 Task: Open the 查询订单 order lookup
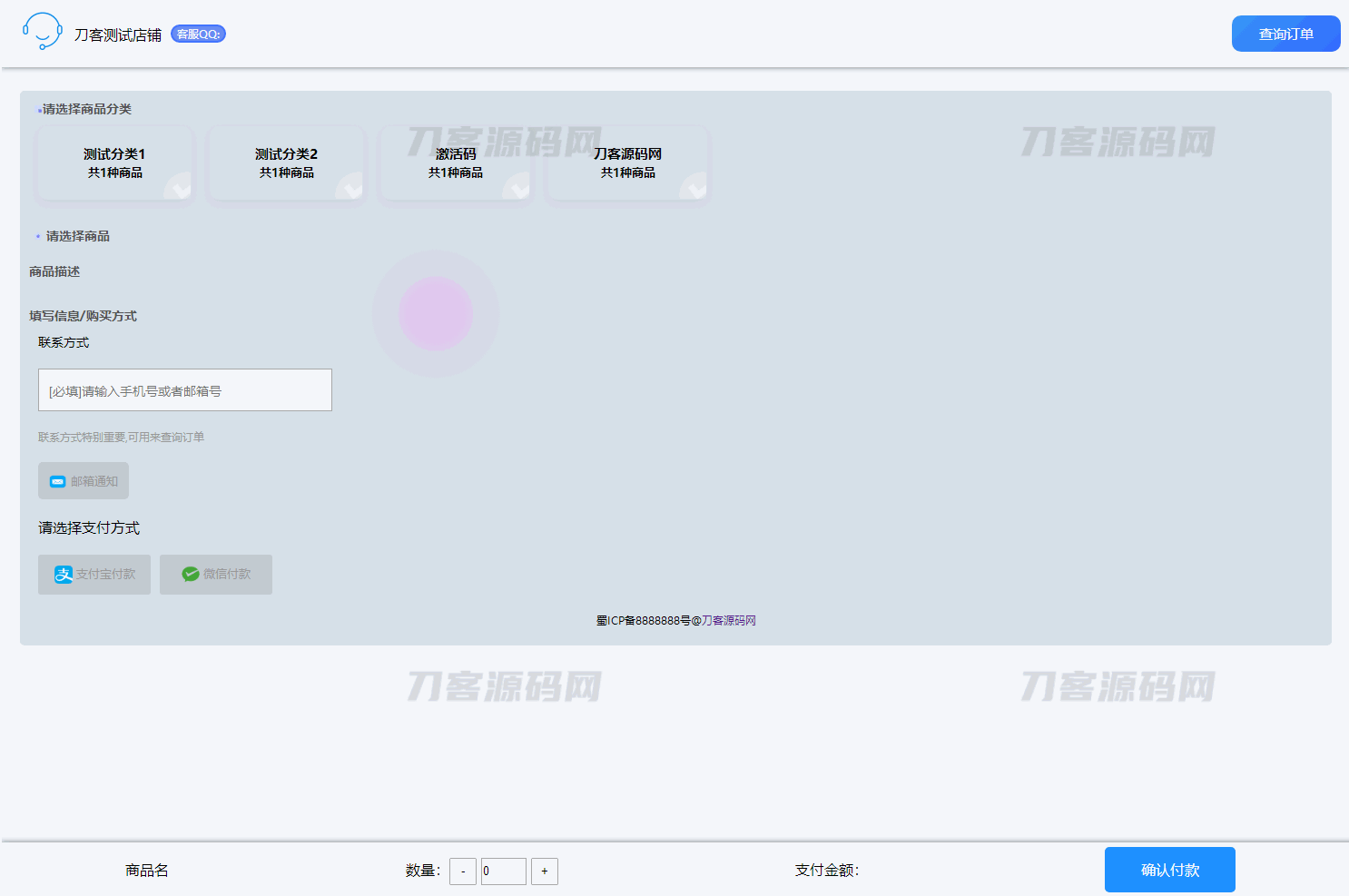[1285, 34]
